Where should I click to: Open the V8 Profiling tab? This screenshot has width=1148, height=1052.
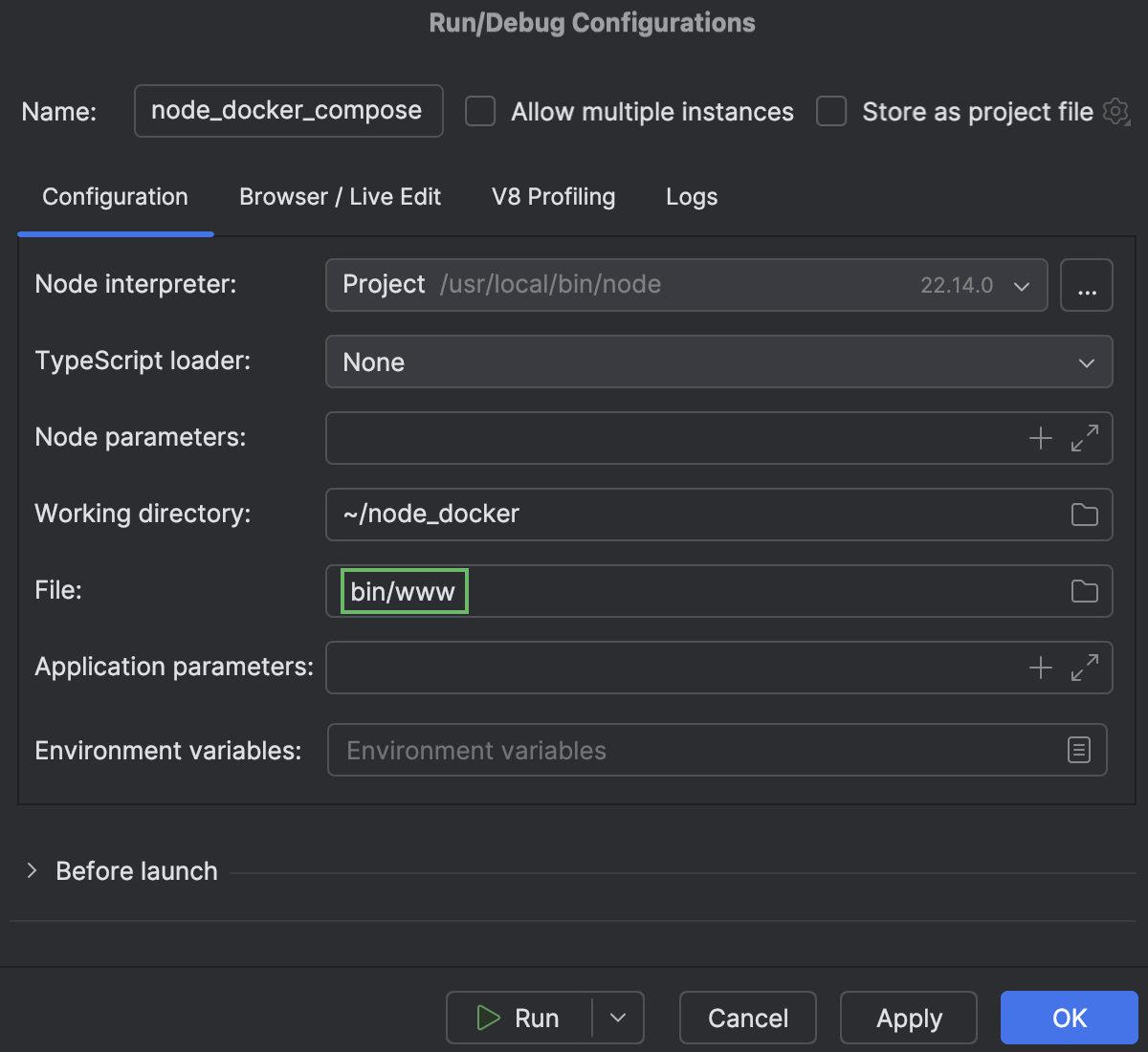point(553,197)
